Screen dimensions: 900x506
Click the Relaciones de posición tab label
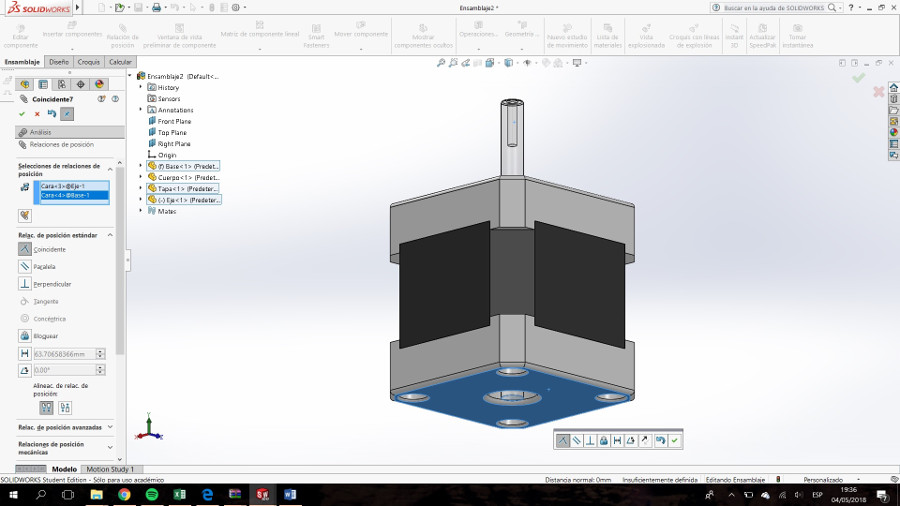(61, 145)
